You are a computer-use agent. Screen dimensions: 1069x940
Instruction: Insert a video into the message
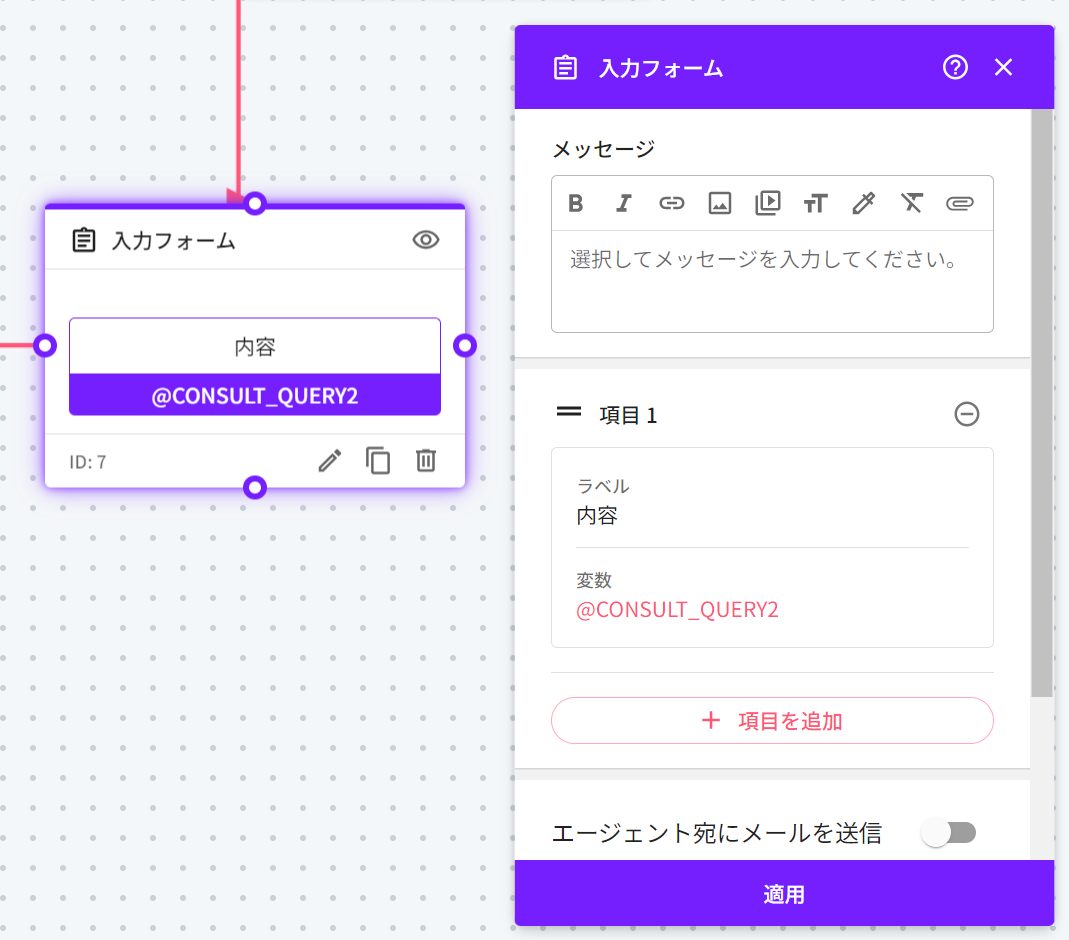pyautogui.click(x=767, y=204)
